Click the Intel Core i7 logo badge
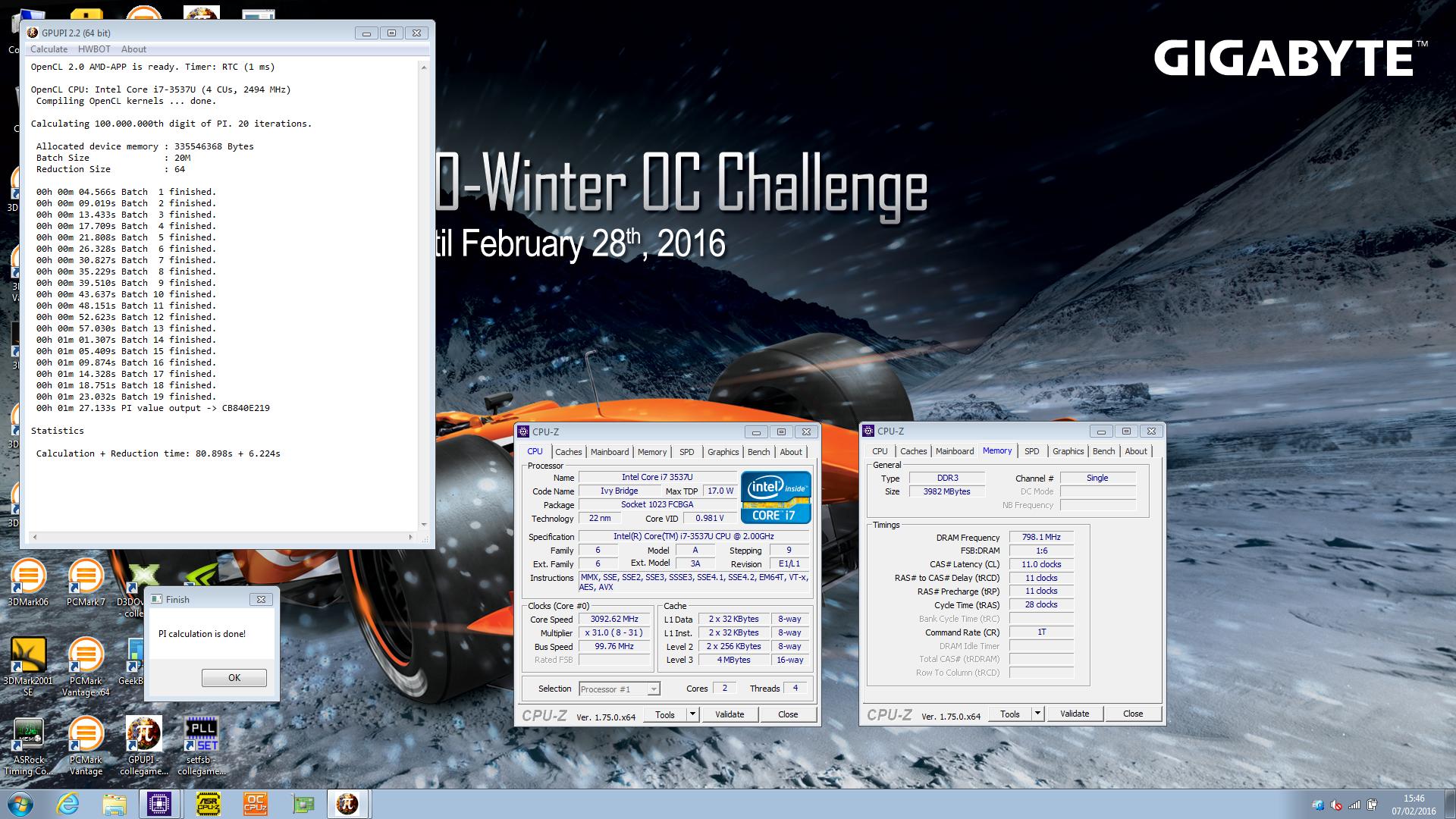The height and width of the screenshot is (819, 1456). click(x=776, y=497)
